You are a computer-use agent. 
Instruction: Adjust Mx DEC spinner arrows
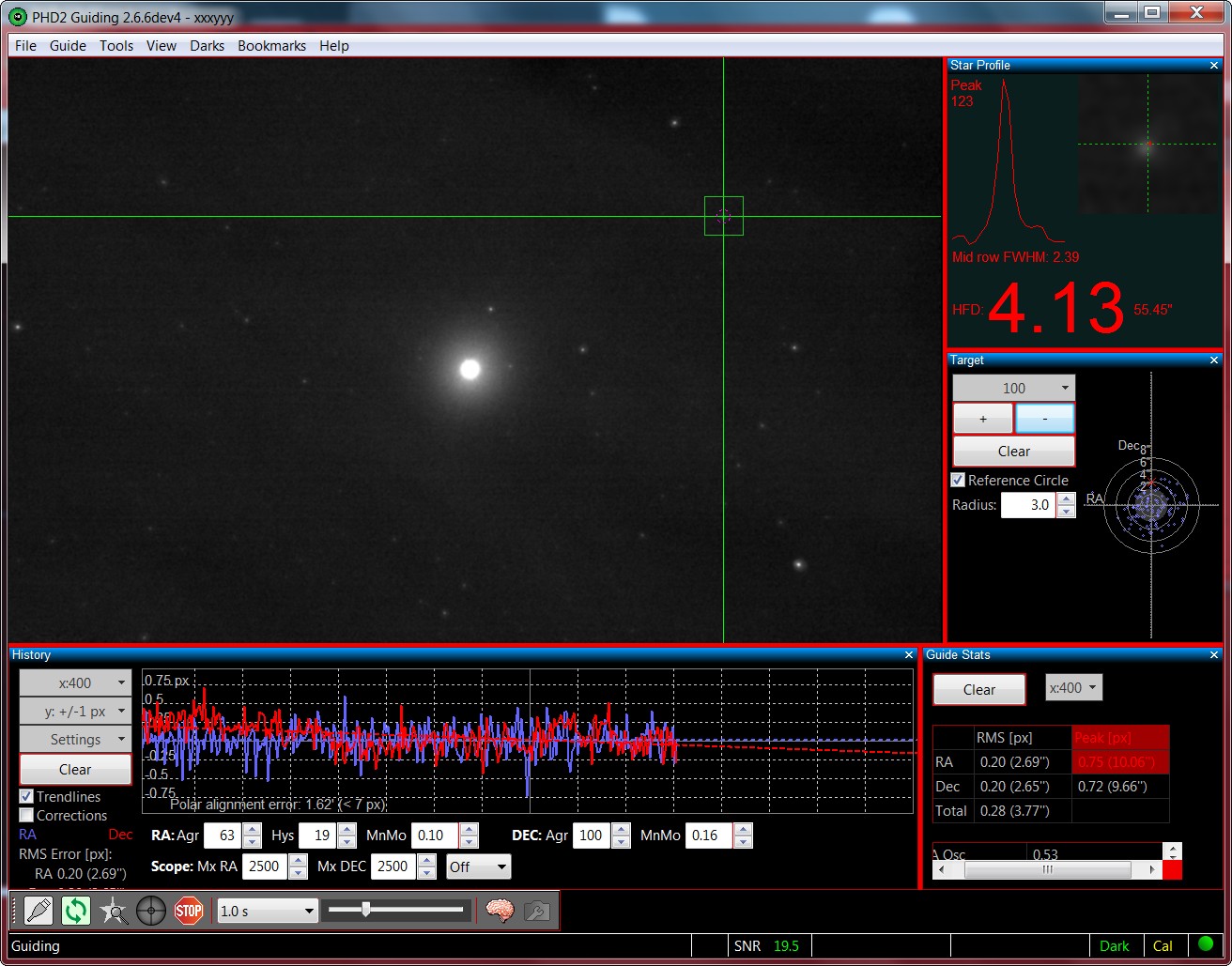click(x=427, y=866)
